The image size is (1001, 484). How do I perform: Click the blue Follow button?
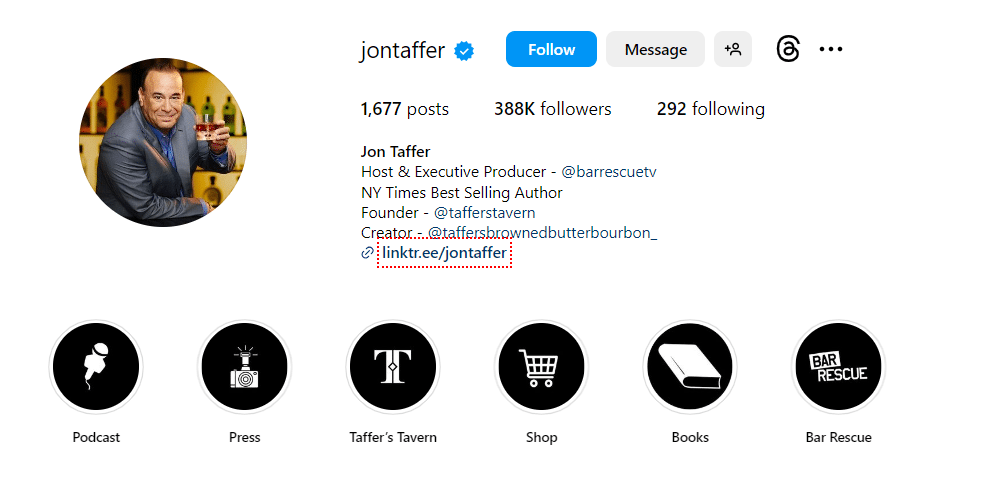(x=551, y=49)
